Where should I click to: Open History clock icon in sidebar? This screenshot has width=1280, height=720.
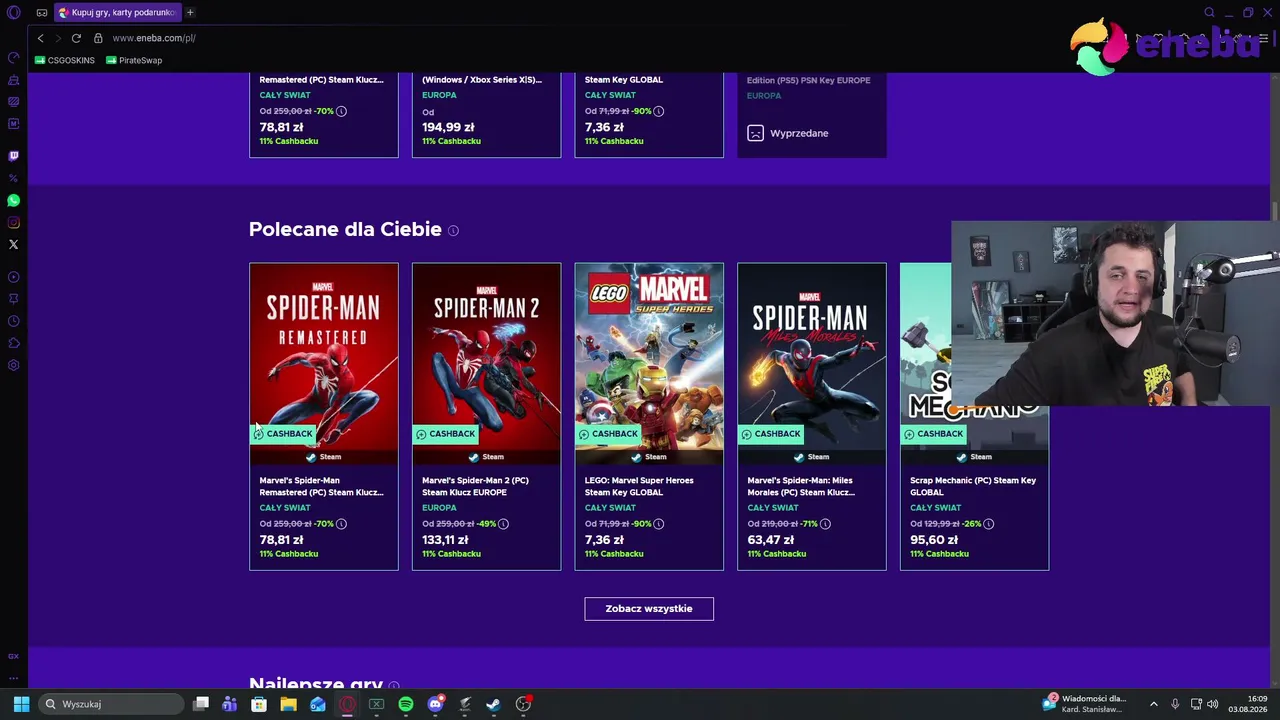pos(14,321)
